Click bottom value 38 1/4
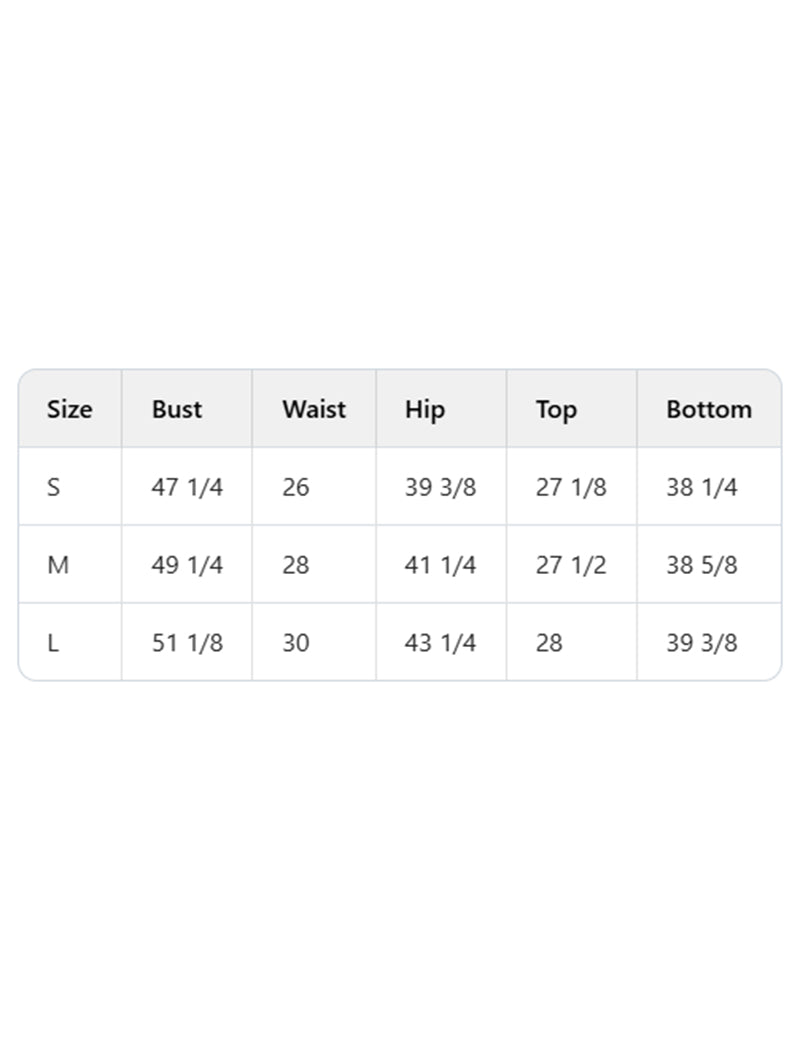The image size is (800, 1050). (702, 487)
